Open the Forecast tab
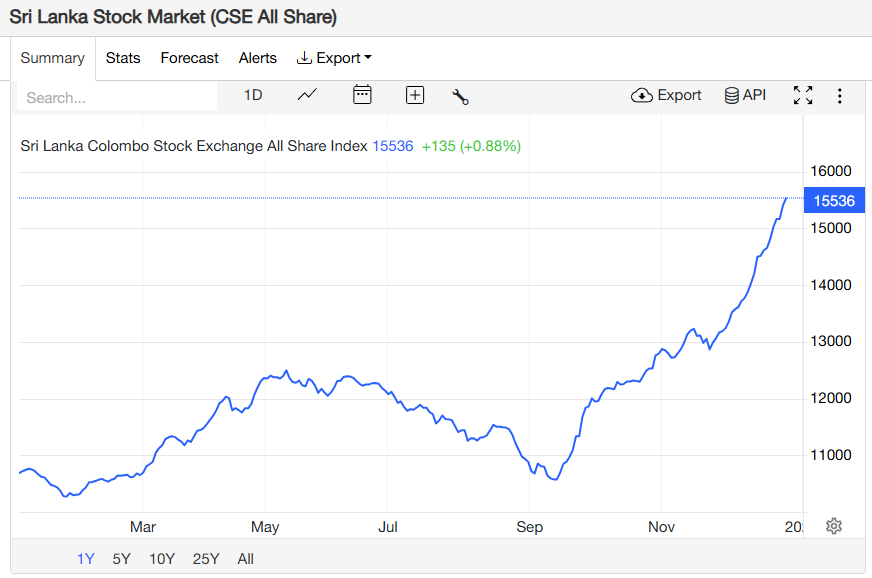Screen dimensions: 872x578 (x=189, y=58)
